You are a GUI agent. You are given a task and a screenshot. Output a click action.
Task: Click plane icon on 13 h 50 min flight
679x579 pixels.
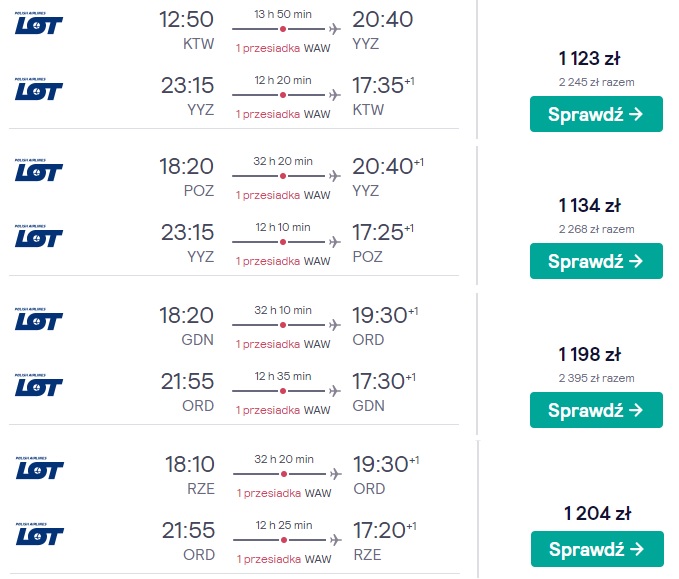pos(334,29)
